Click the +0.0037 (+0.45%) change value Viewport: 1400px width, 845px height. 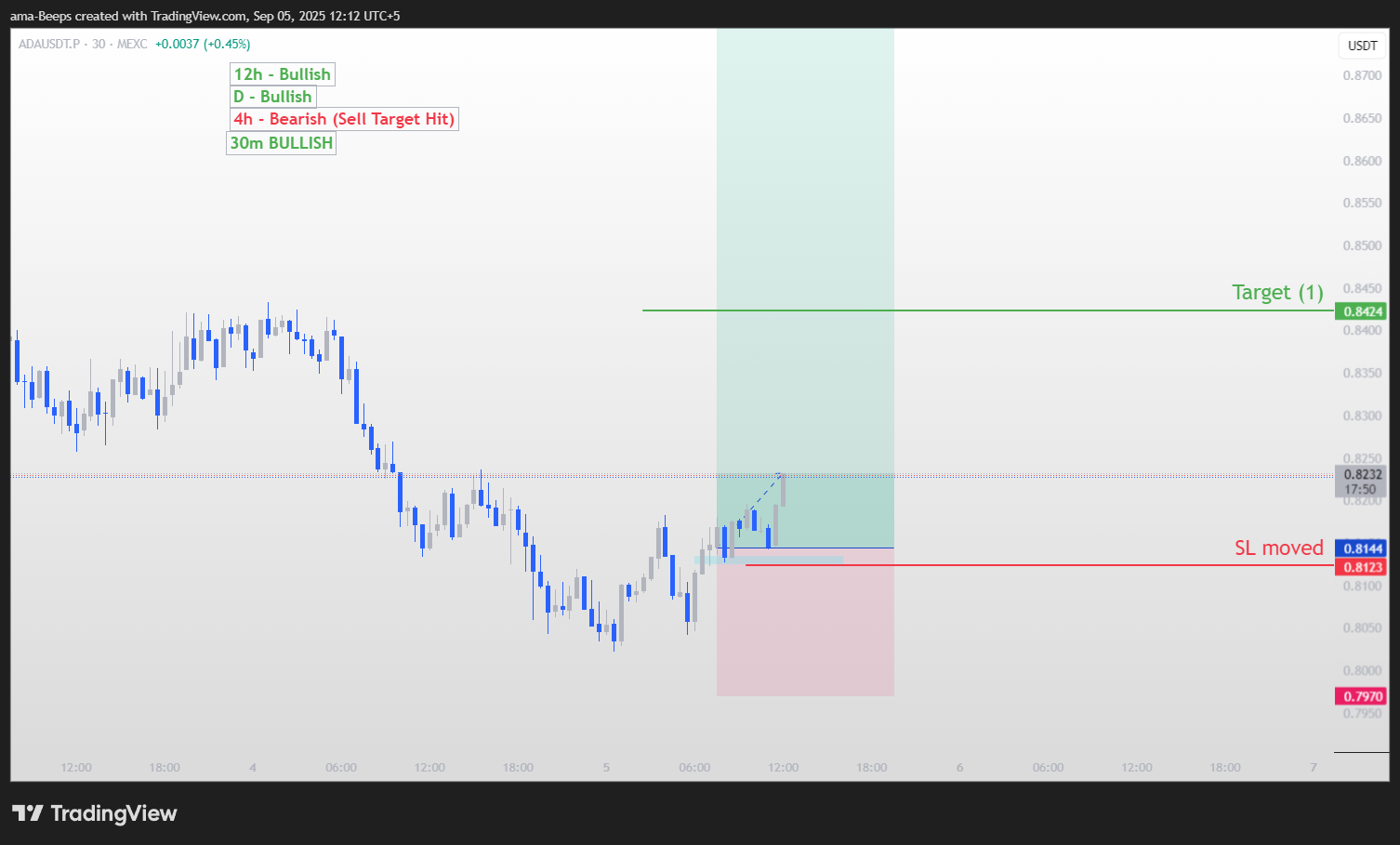[203, 44]
